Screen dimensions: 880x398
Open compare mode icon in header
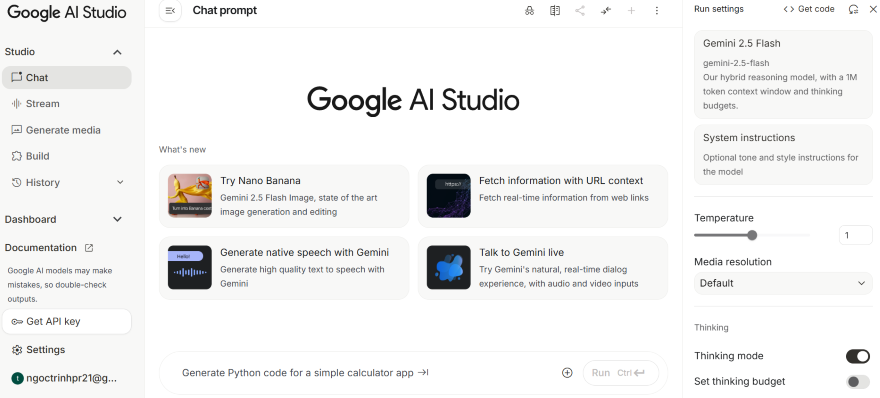tap(554, 11)
